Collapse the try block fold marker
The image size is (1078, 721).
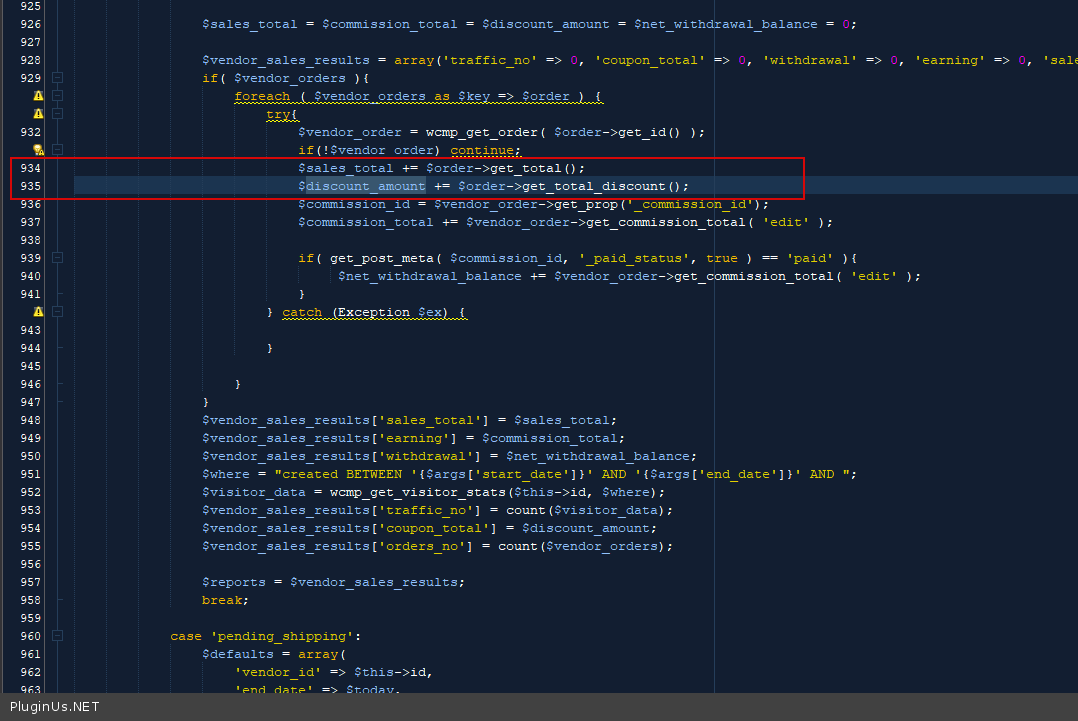[x=58, y=114]
